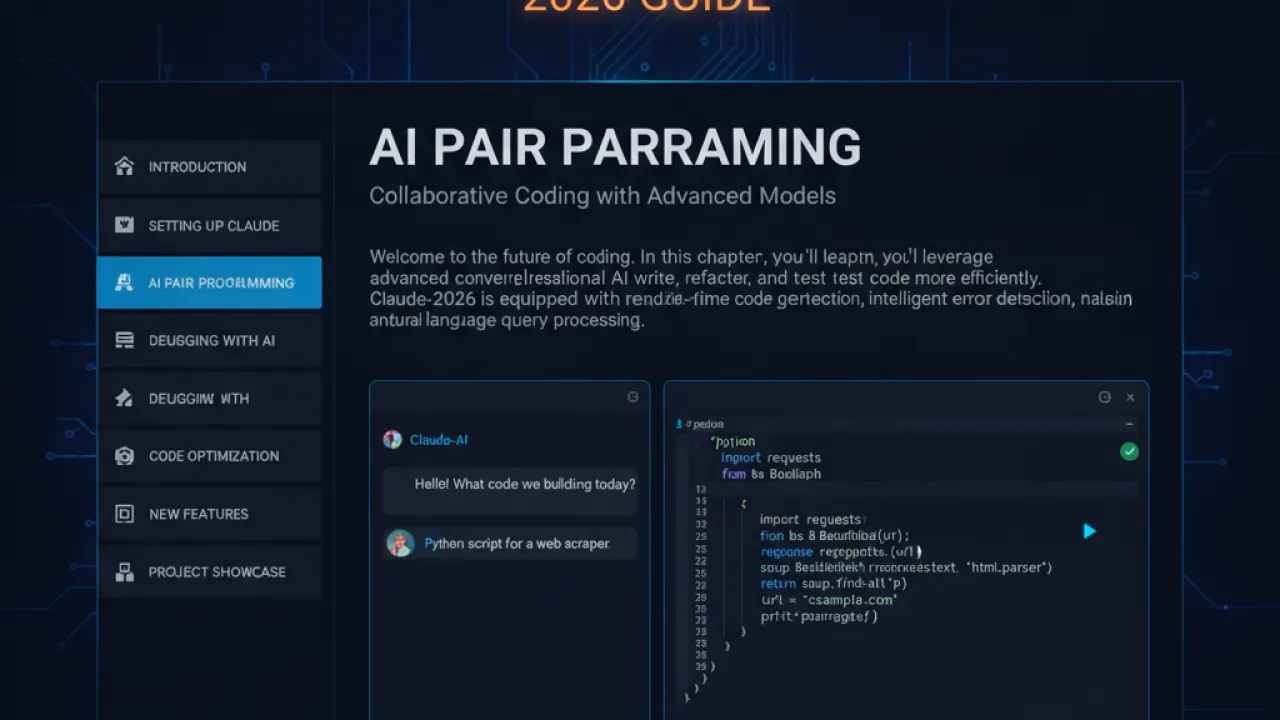Viewport: 1280px width, 720px height.
Task: Open the Introduction chapter
Action: pos(209,167)
